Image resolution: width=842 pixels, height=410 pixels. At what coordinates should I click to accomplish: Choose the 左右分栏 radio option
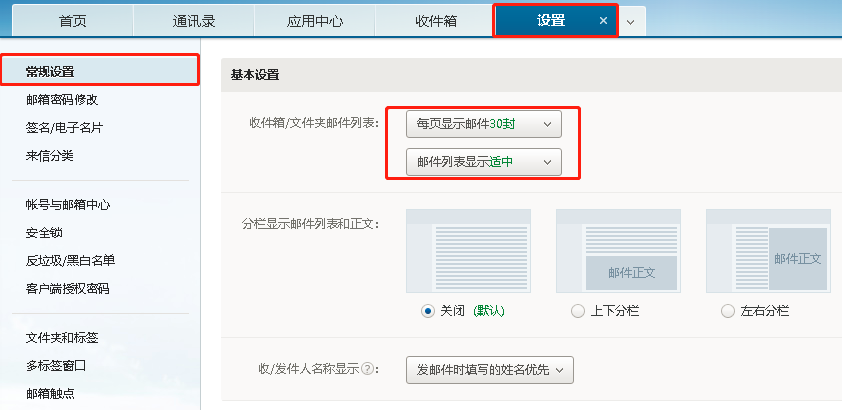point(727,311)
